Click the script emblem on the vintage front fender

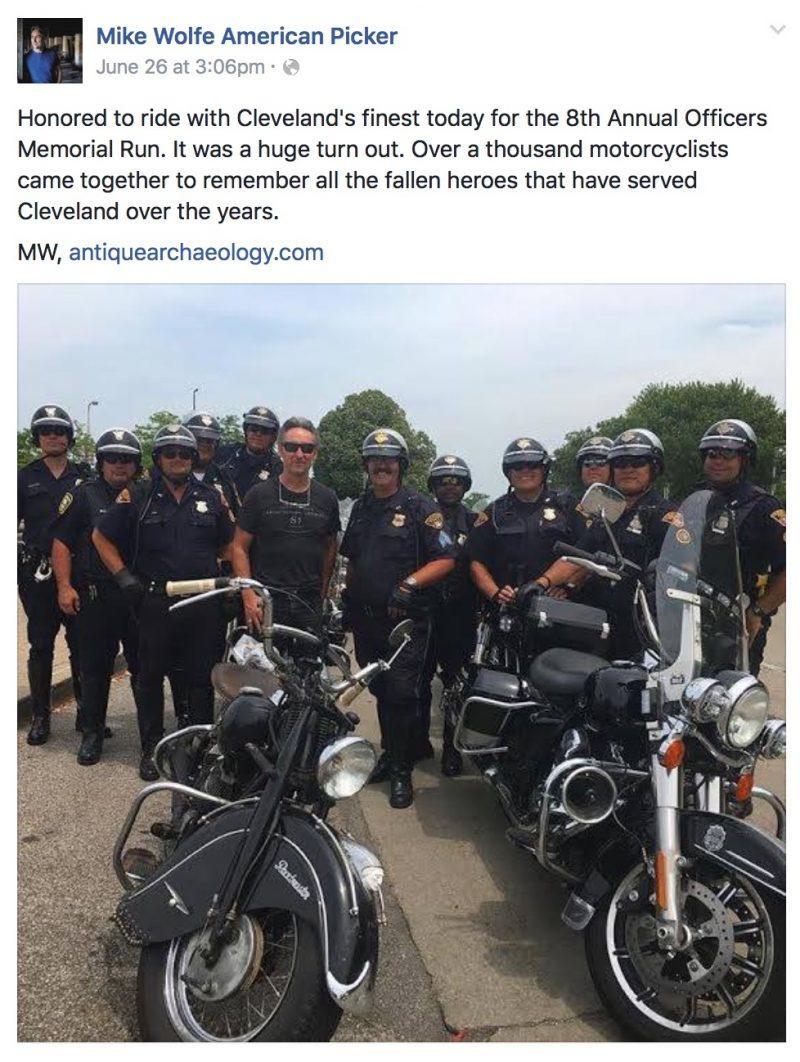[293, 878]
